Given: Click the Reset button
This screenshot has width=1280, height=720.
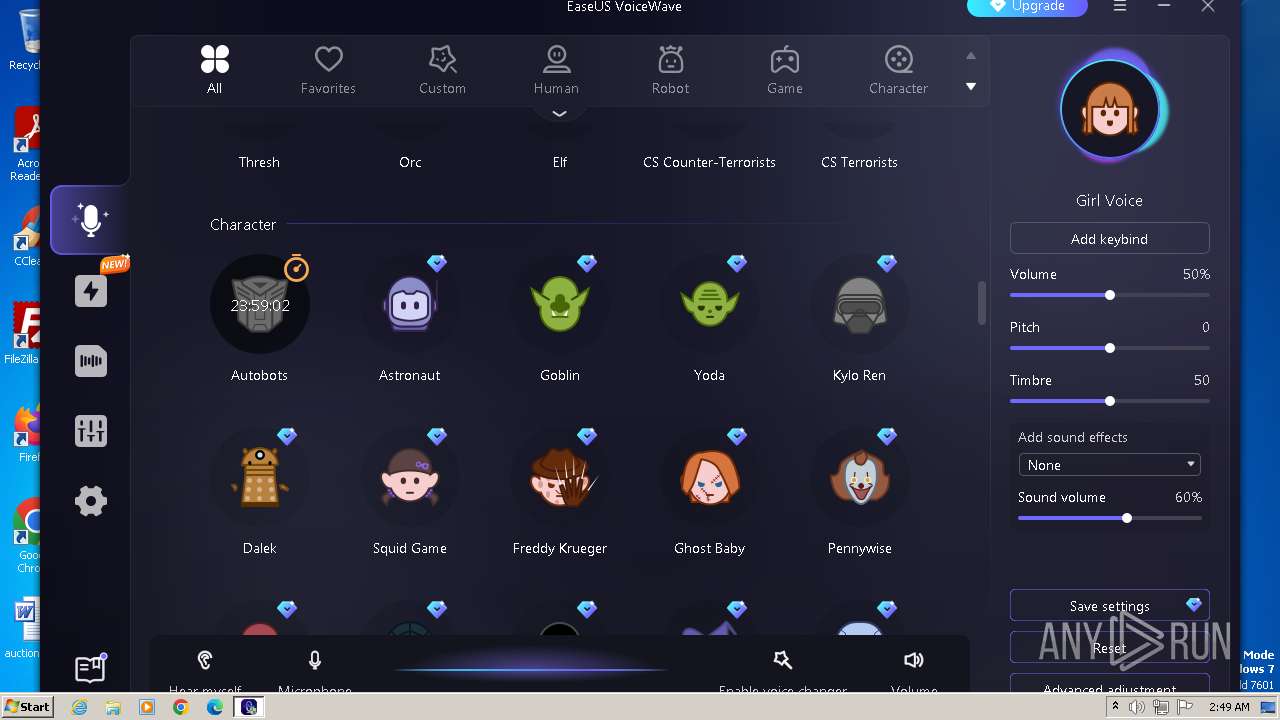Looking at the screenshot, I should click(1109, 648).
